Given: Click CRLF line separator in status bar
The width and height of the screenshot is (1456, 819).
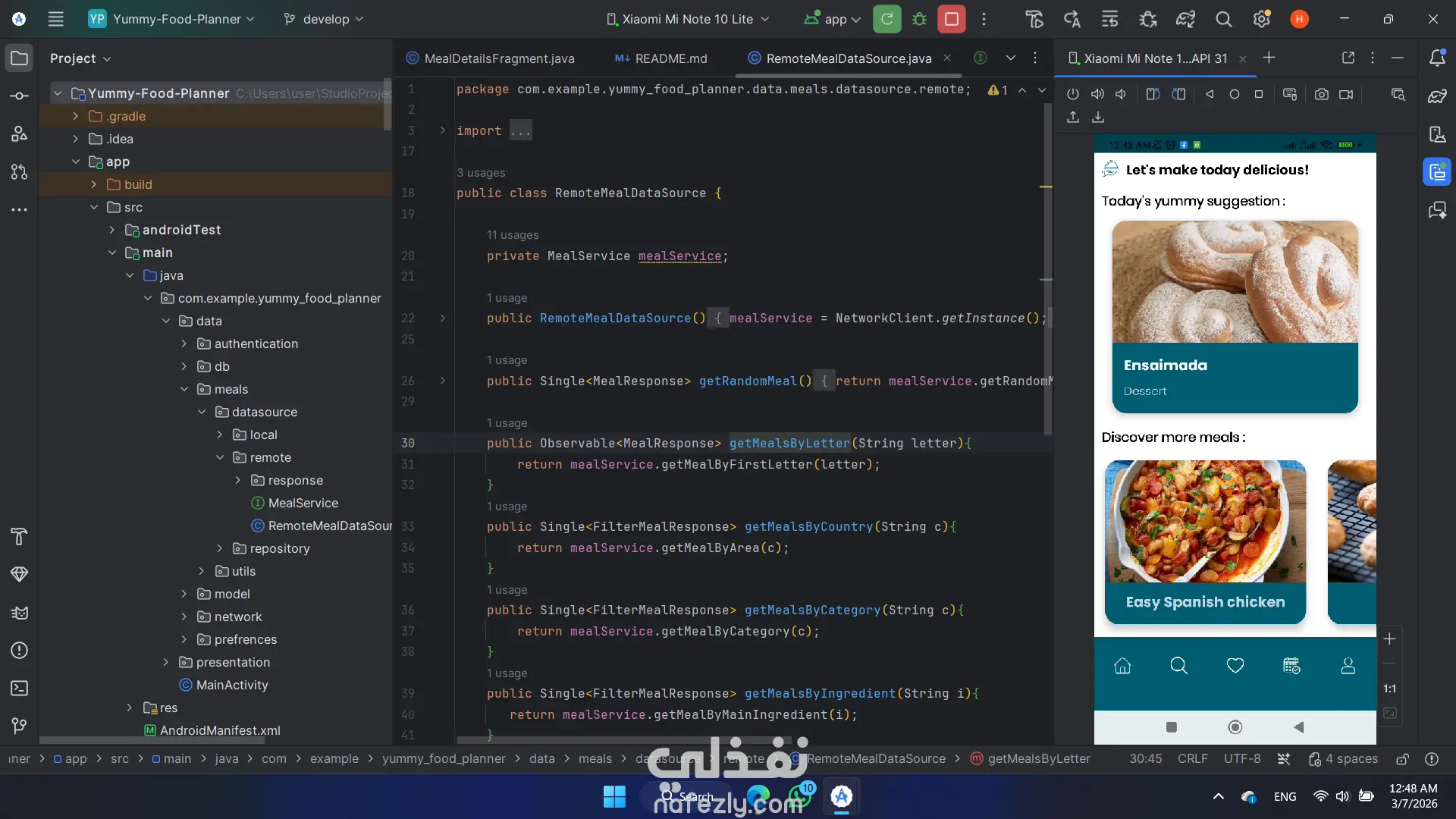Looking at the screenshot, I should pyautogui.click(x=1192, y=758).
